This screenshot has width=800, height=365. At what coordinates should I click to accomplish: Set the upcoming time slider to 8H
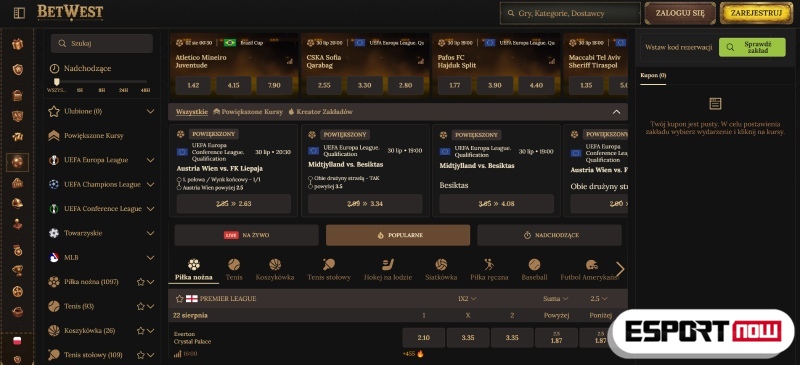pos(102,90)
